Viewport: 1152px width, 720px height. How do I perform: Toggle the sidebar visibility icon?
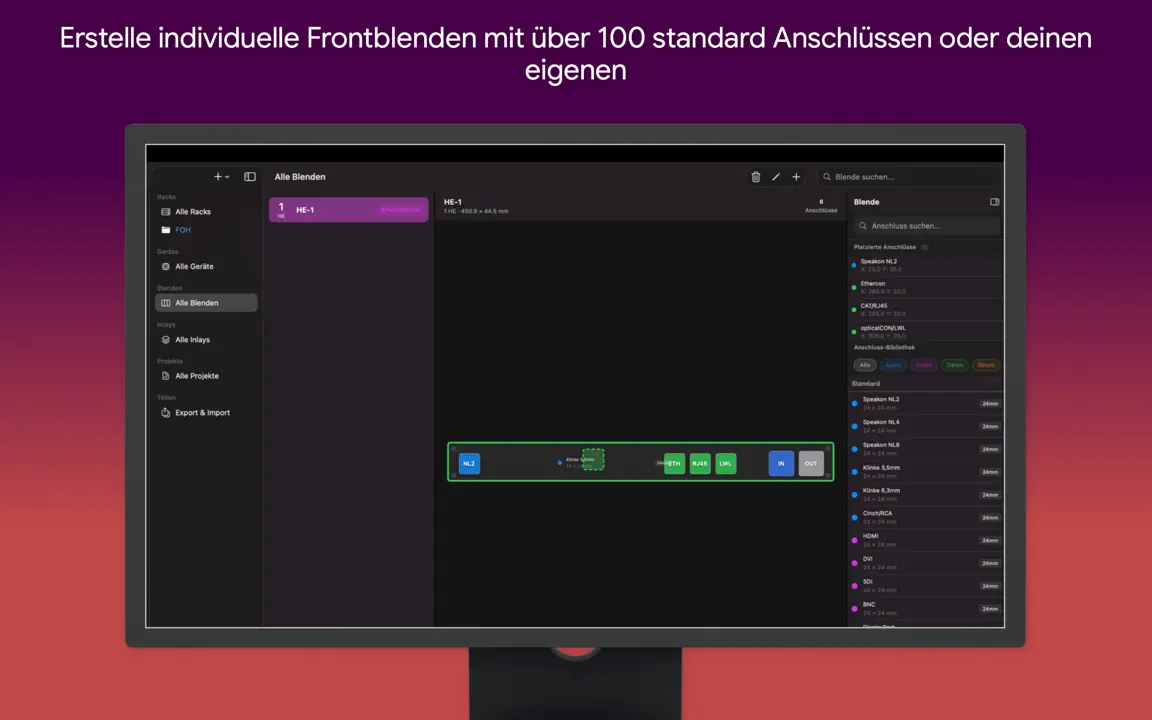pos(250,176)
